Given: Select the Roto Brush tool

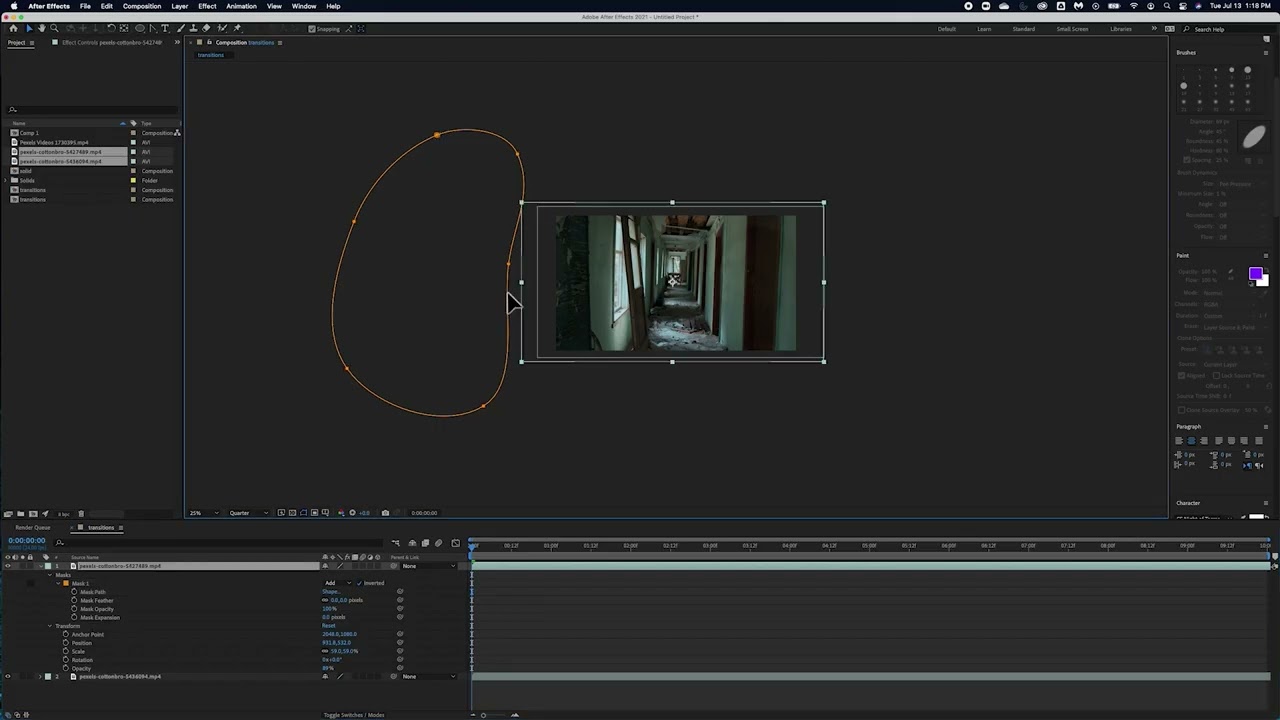Looking at the screenshot, I should [222, 28].
